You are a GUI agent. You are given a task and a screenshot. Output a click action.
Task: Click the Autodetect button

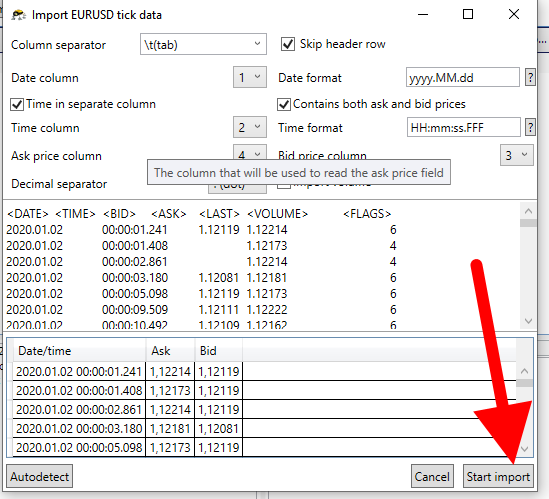click(40, 476)
